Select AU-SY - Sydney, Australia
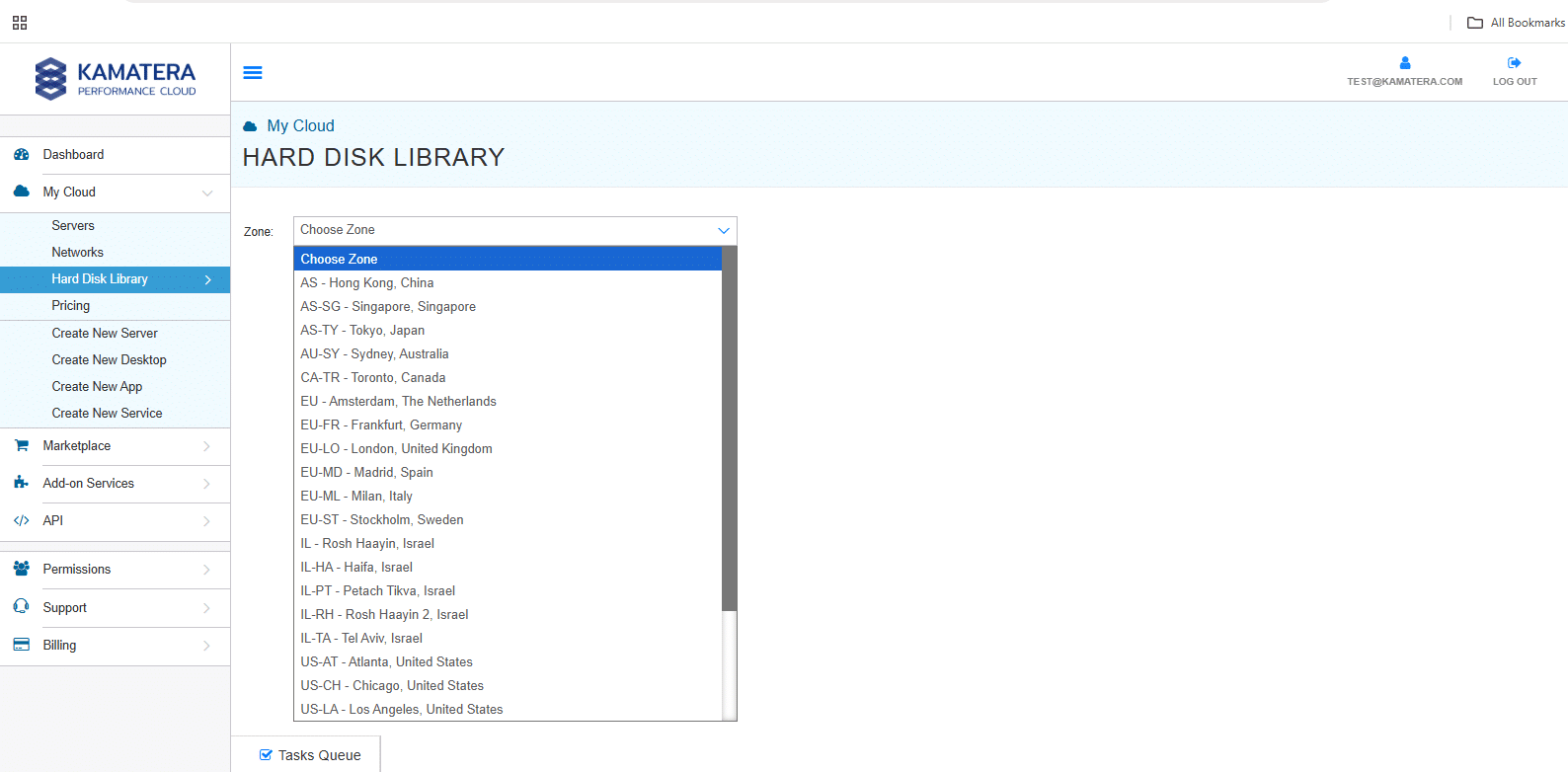Image resolution: width=1568 pixels, height=772 pixels. (x=508, y=353)
